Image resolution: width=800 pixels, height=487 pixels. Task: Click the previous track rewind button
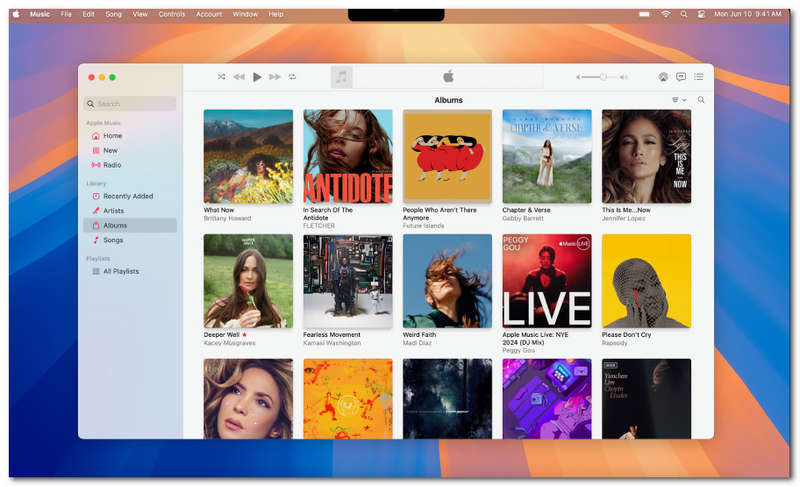coord(239,77)
